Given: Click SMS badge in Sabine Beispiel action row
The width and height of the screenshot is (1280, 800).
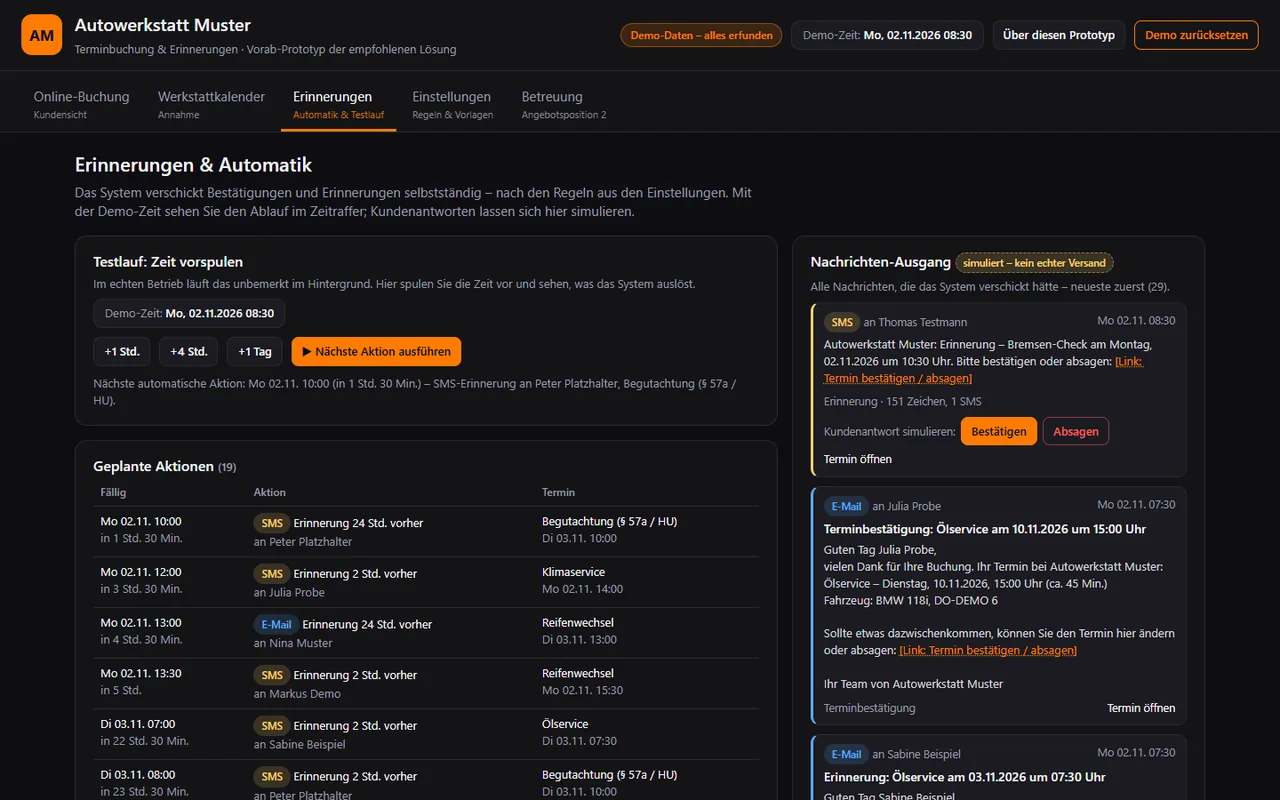Looking at the screenshot, I should tap(272, 725).
